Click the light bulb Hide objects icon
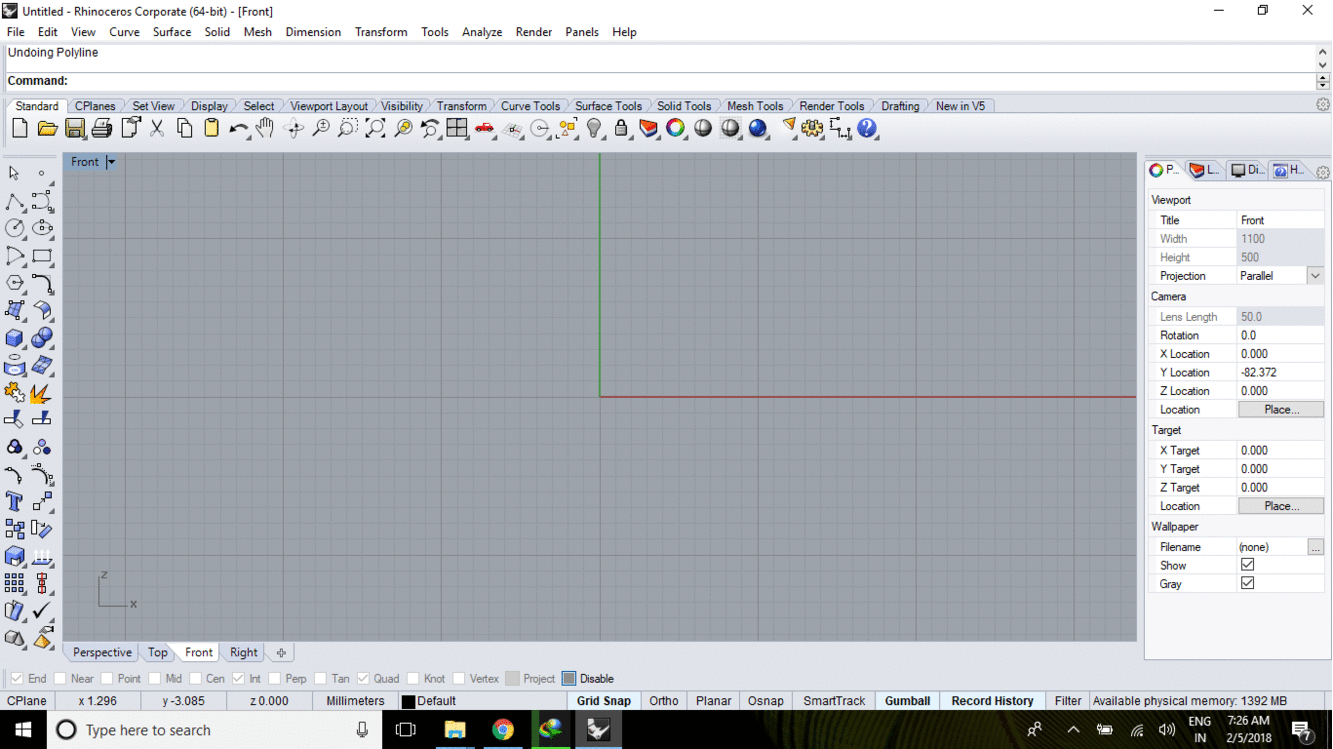Image resolution: width=1333 pixels, height=749 pixels. tap(595, 128)
